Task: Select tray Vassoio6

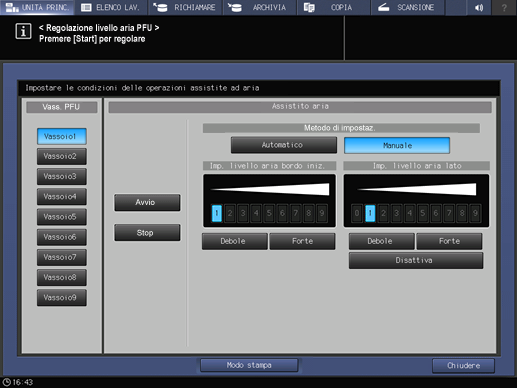Action: pos(62,237)
